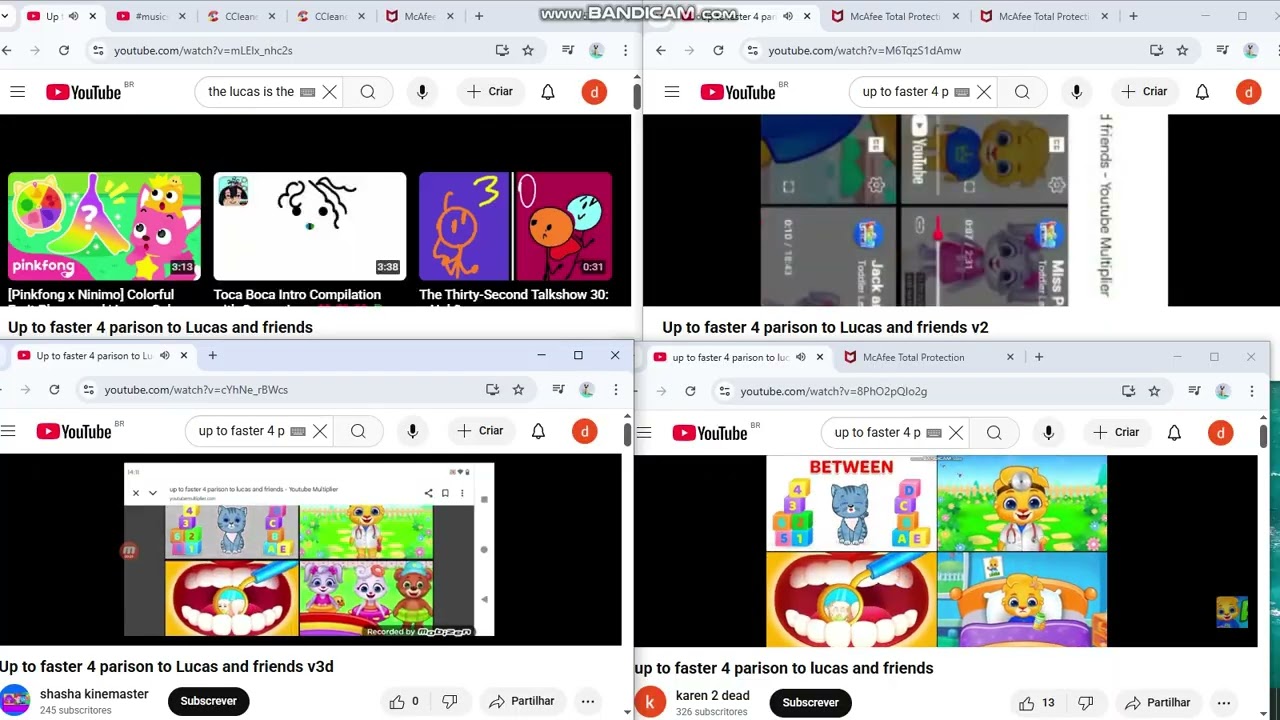Dislike the karen 2 dead video
The width and height of the screenshot is (1280, 720).
pos(1085,703)
